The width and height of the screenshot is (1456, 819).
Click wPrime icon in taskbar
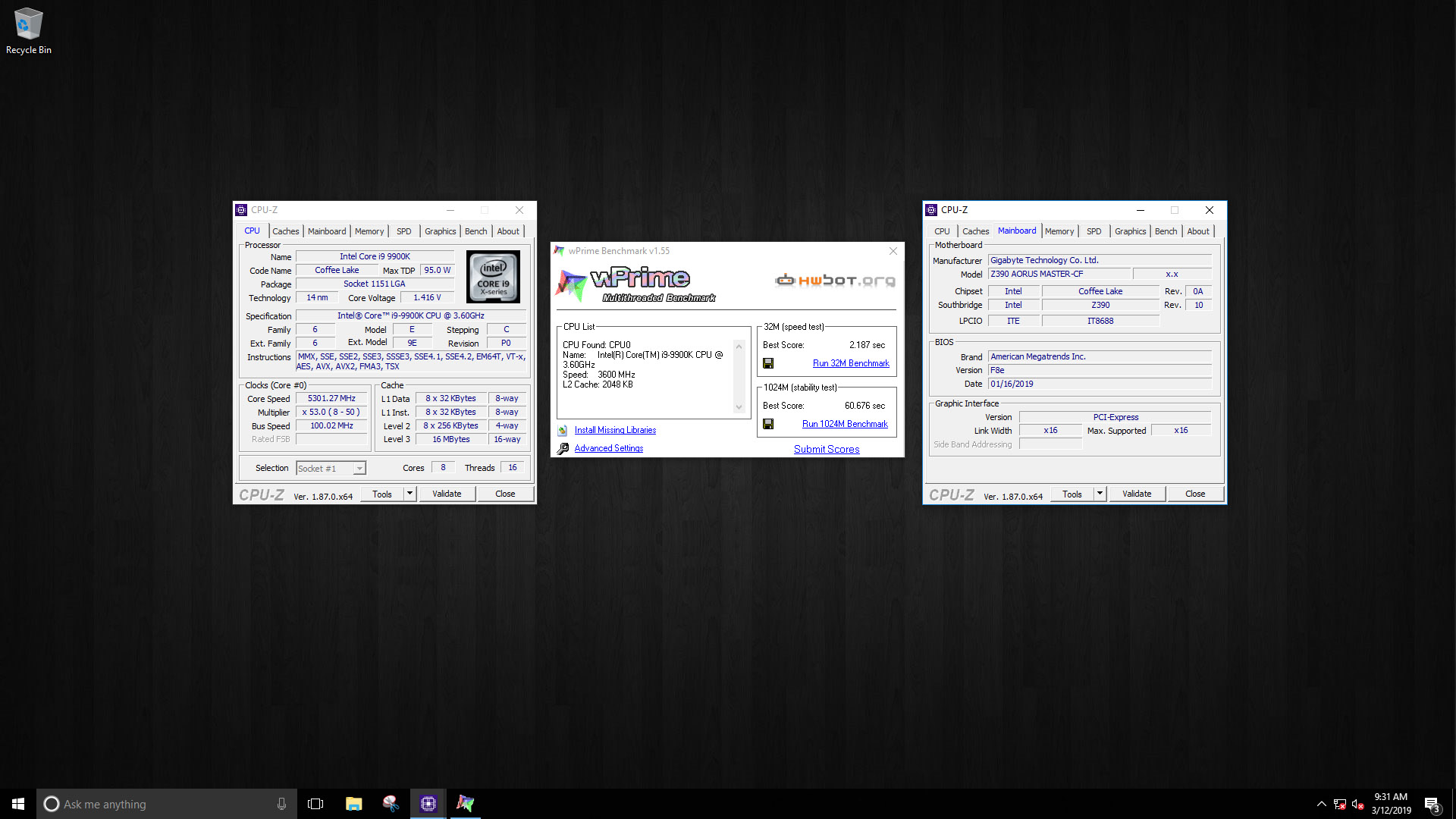[x=465, y=804]
